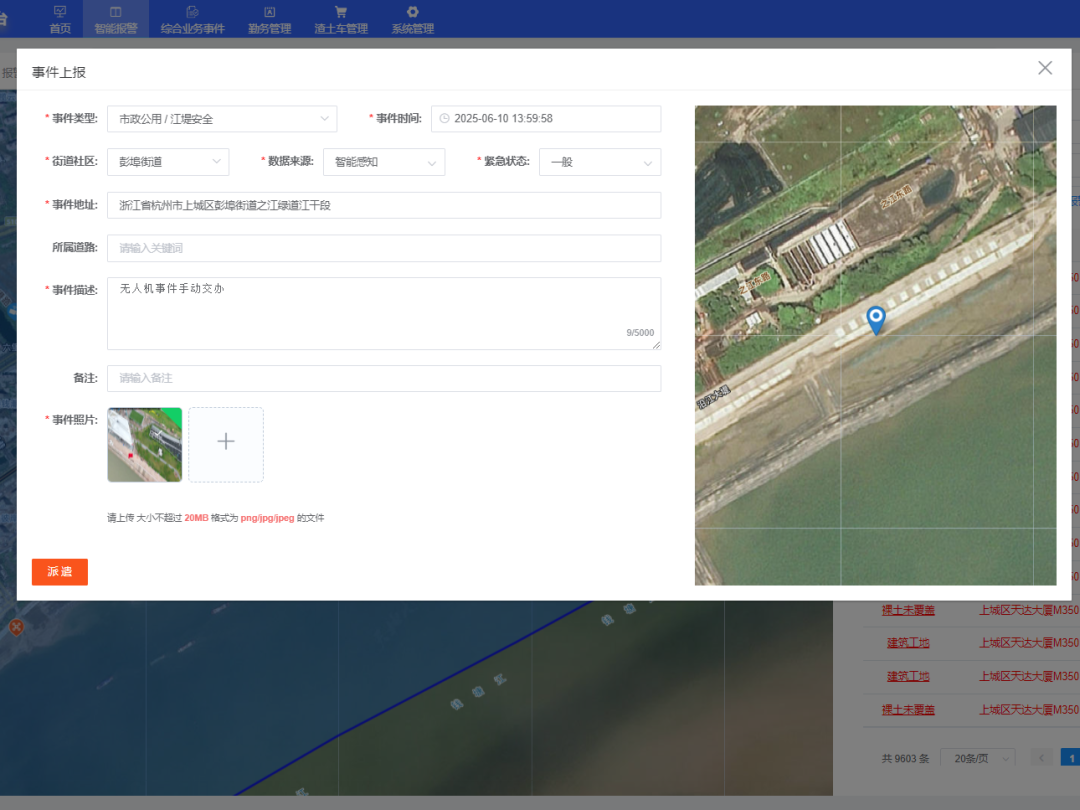Screen dimensions: 1080x810
Task: Expand the 街道社区 dropdown
Action: 168,162
